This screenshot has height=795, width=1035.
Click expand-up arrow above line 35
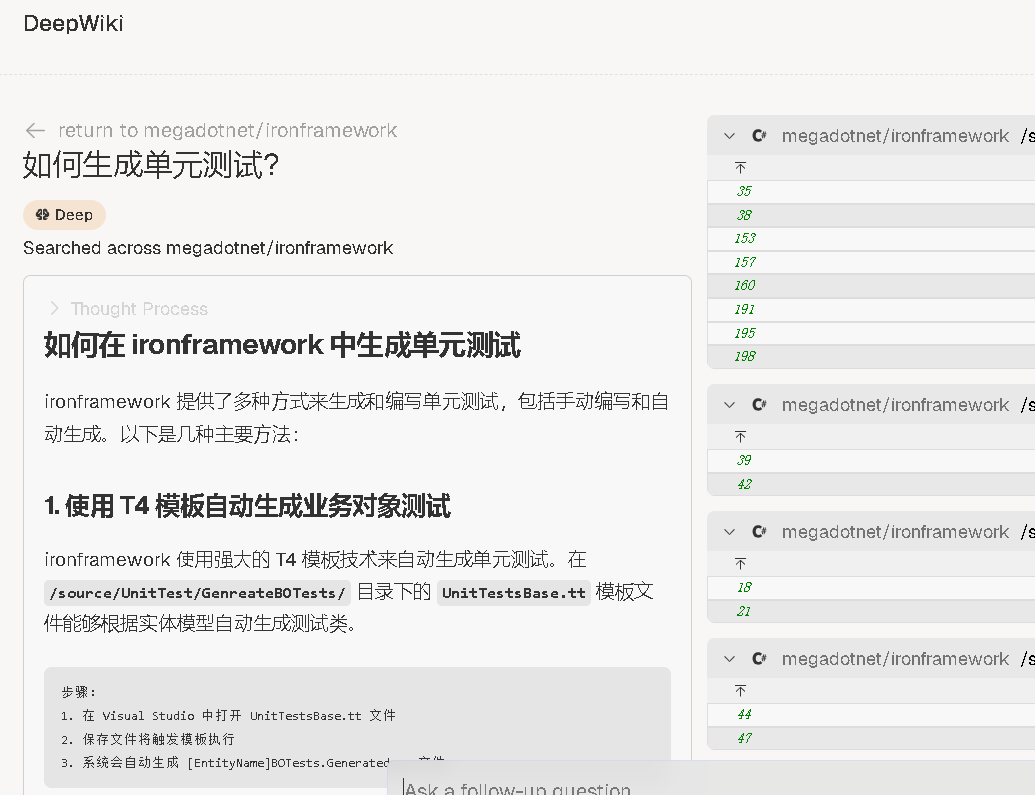coord(741,168)
